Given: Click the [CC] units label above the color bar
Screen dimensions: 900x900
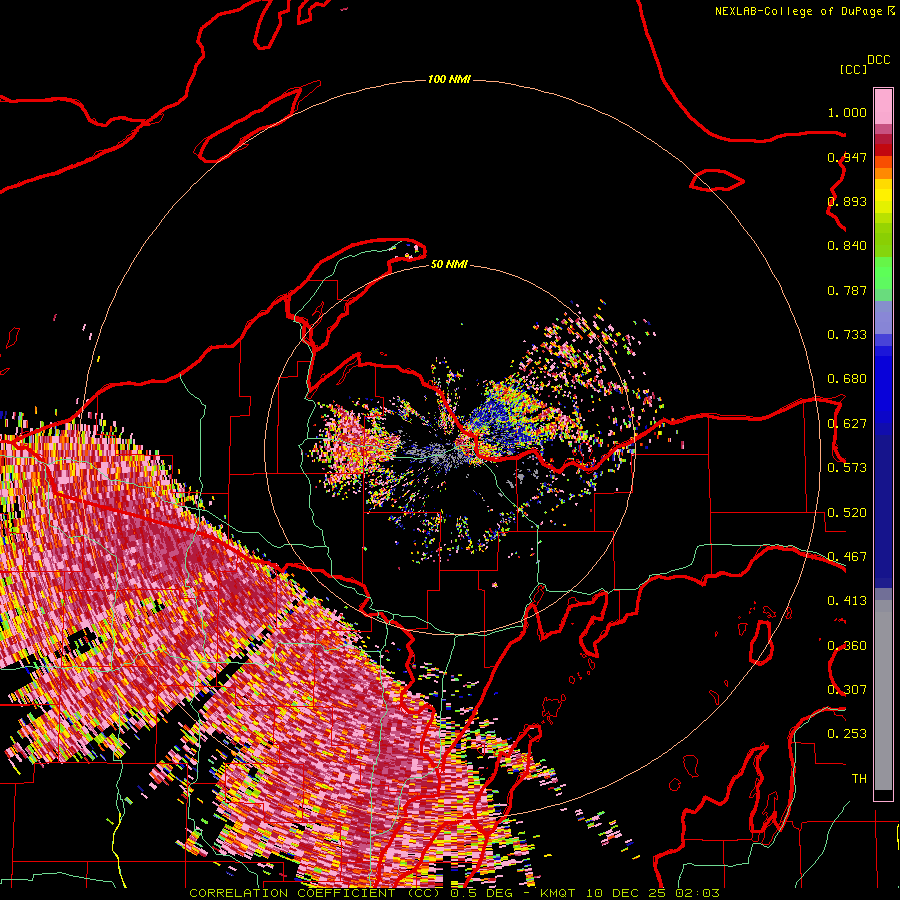Looking at the screenshot, I should click(853, 69).
